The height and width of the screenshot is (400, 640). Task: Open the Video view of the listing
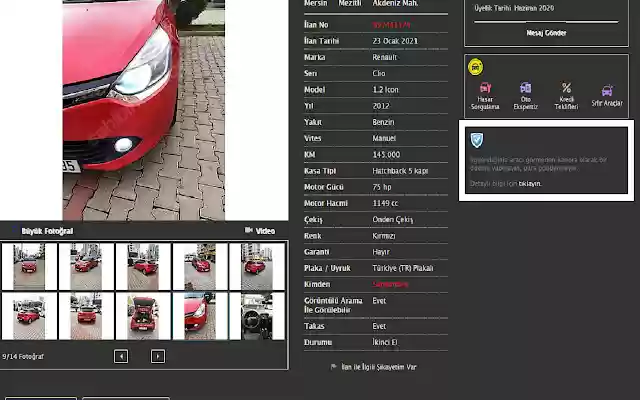[x=260, y=231]
